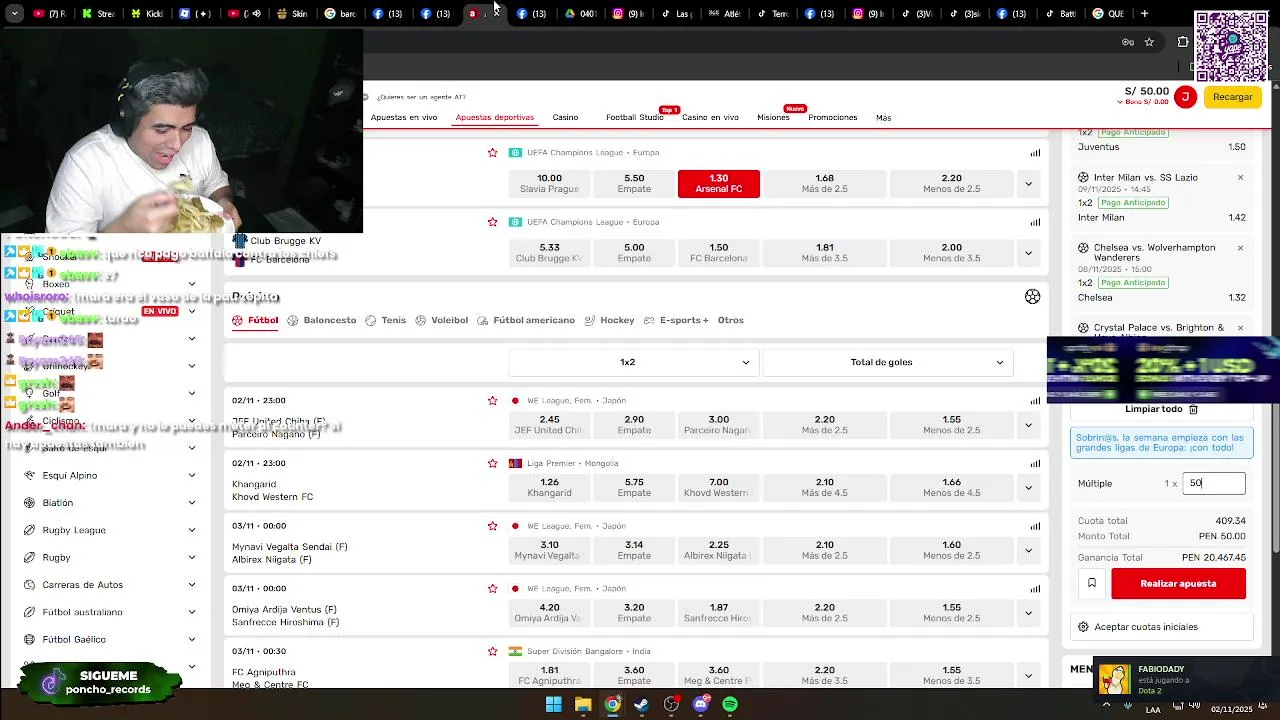1280x720 pixels.
Task: Select Khangarid 1.26 odds button
Action: coord(550,488)
